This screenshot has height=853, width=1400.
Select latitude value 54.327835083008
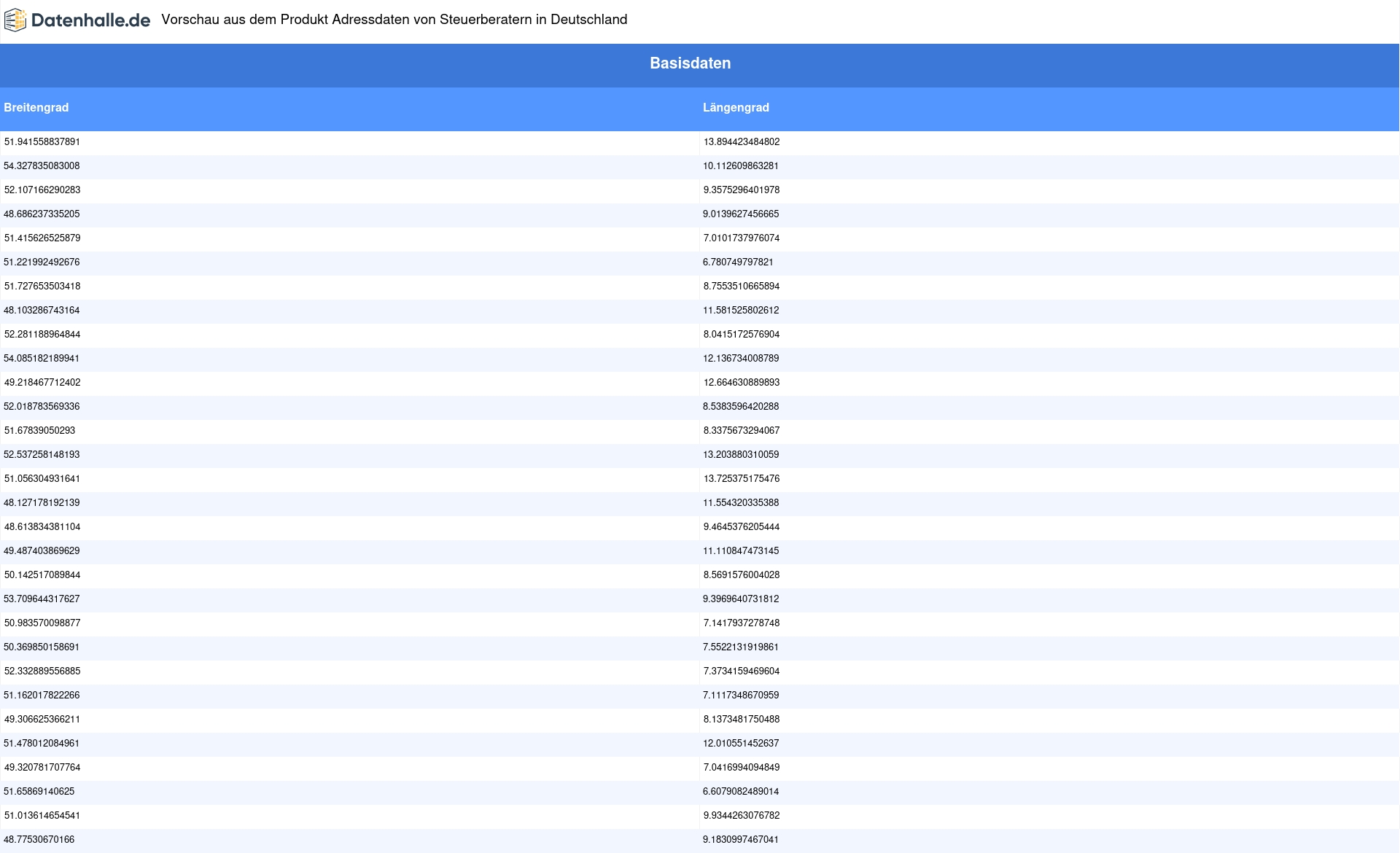coord(42,166)
